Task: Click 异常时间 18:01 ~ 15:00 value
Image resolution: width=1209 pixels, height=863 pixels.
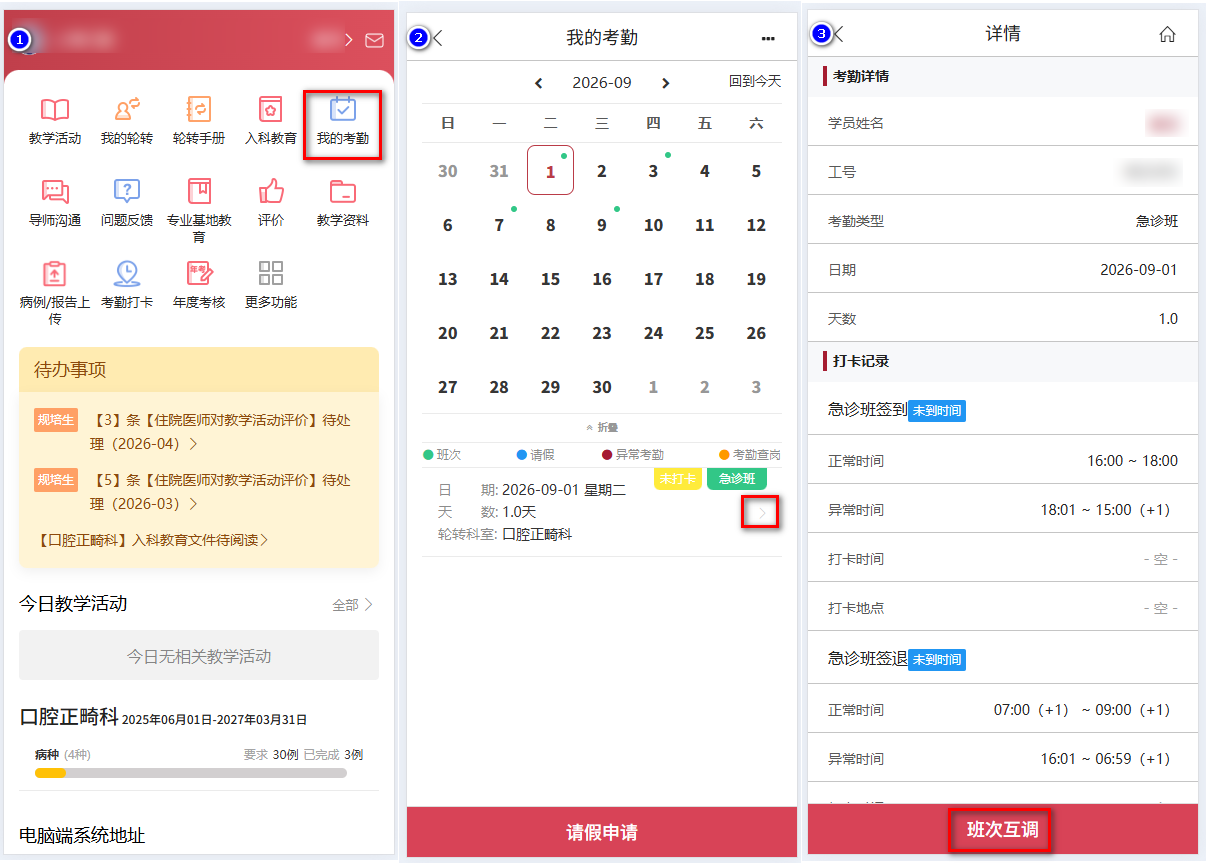Action: point(1105,510)
